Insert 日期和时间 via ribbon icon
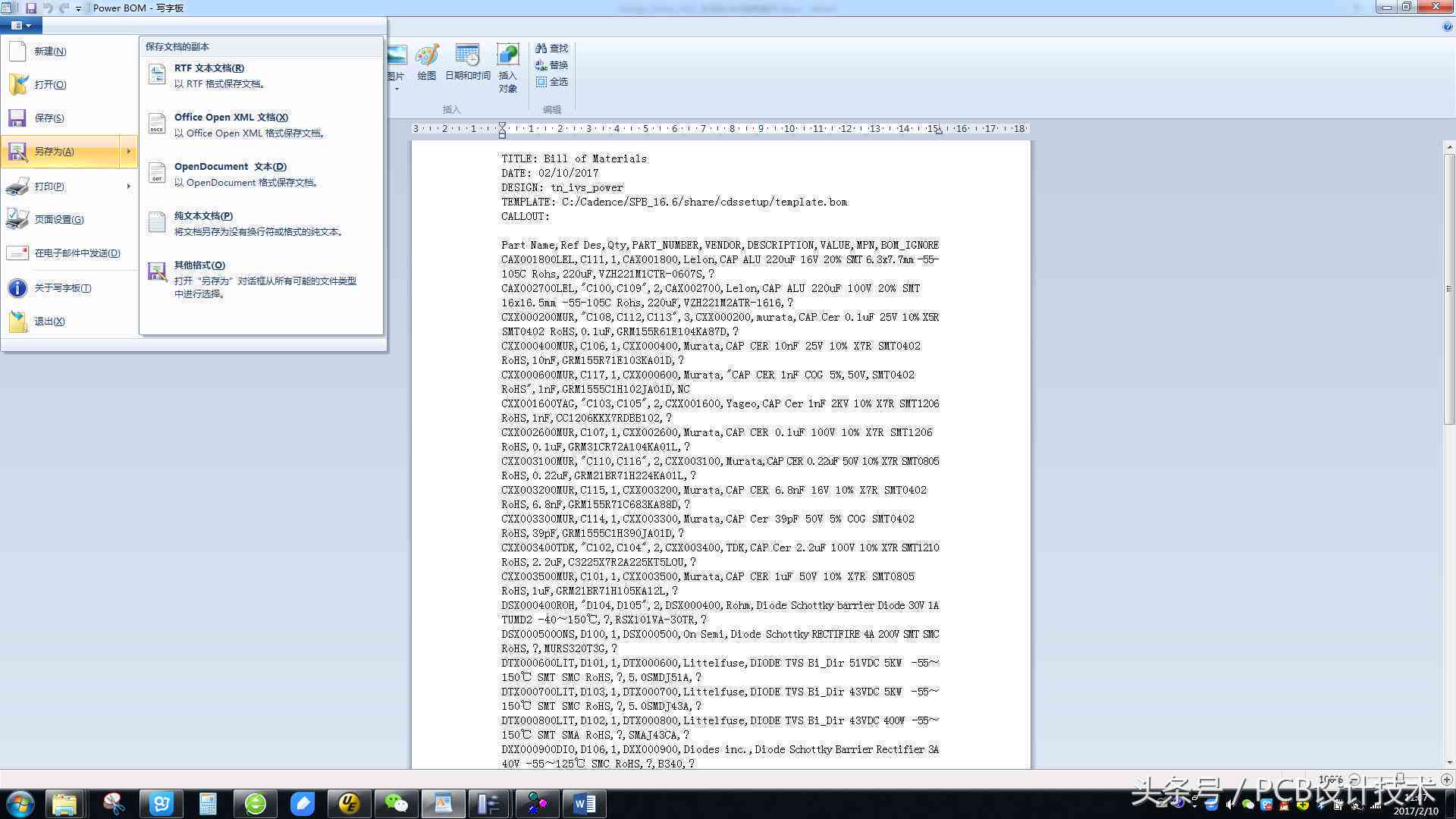 click(467, 62)
